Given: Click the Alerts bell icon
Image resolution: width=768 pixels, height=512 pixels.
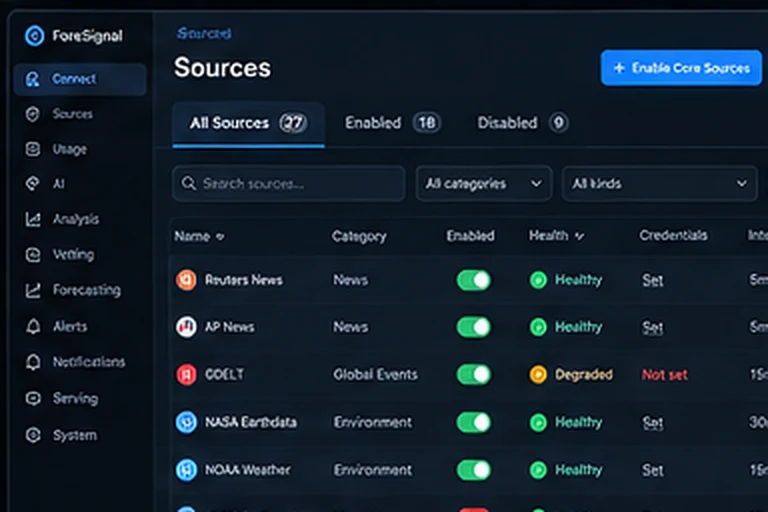Looking at the screenshot, I should [33, 326].
